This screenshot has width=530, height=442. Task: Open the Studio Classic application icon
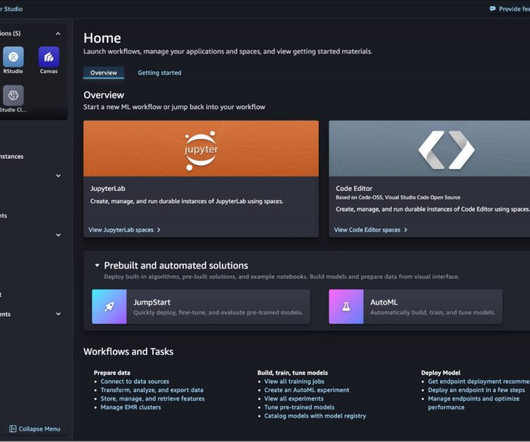click(13, 95)
